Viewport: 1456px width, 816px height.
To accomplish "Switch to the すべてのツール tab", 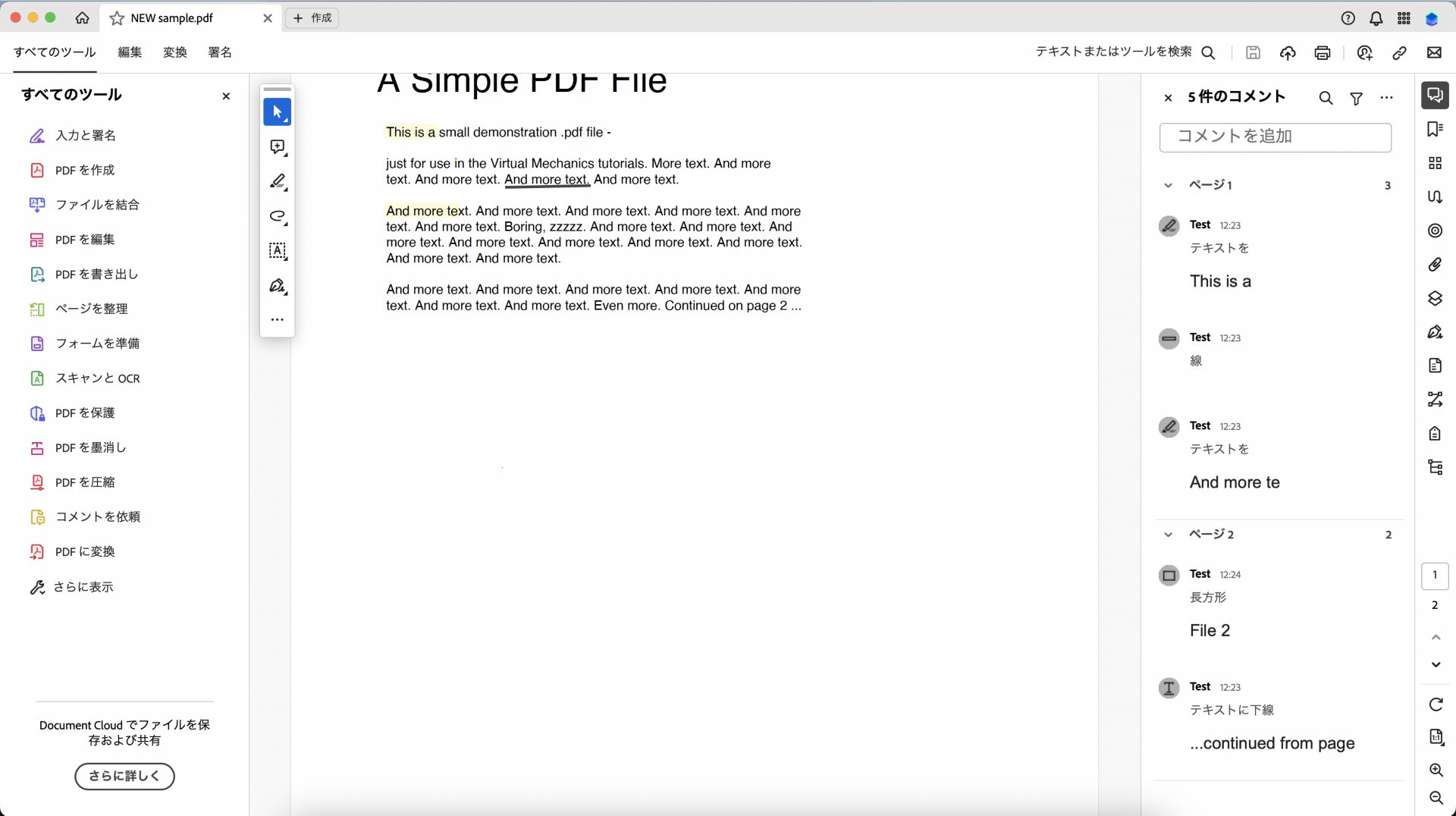I will [x=55, y=52].
